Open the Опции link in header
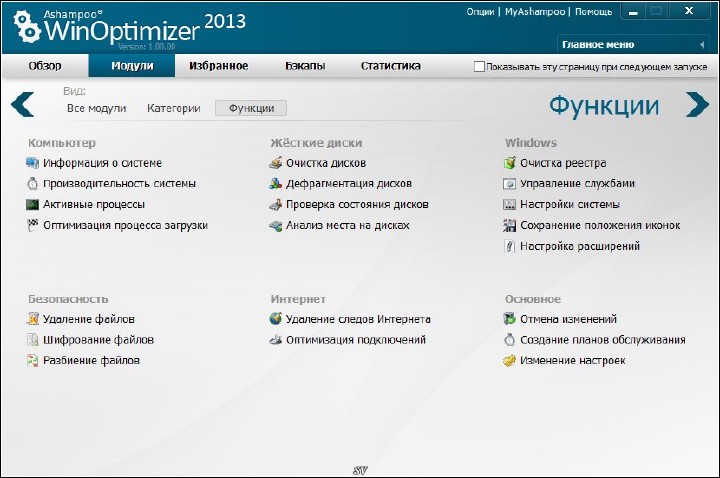The height and width of the screenshot is (478, 720). (x=481, y=12)
